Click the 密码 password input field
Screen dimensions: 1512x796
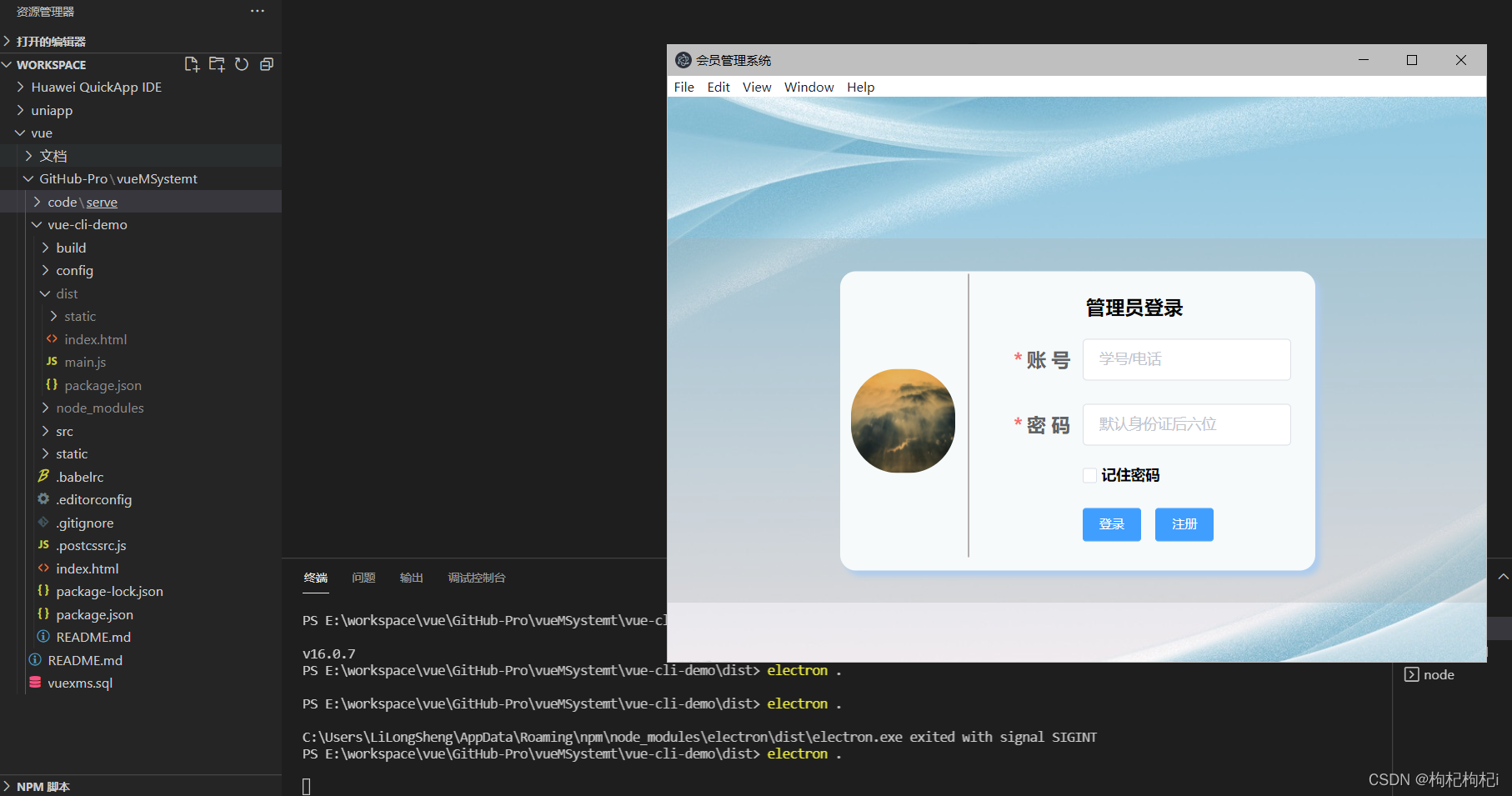(1187, 424)
